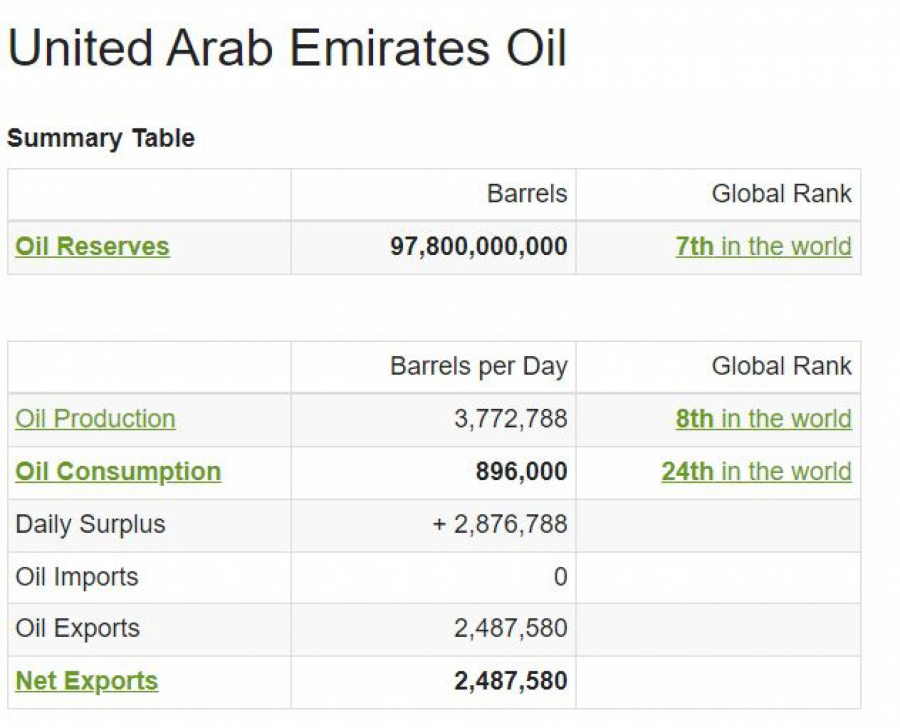Click the 'Summary Table' heading
This screenshot has height=728, width=900.
click(101, 138)
